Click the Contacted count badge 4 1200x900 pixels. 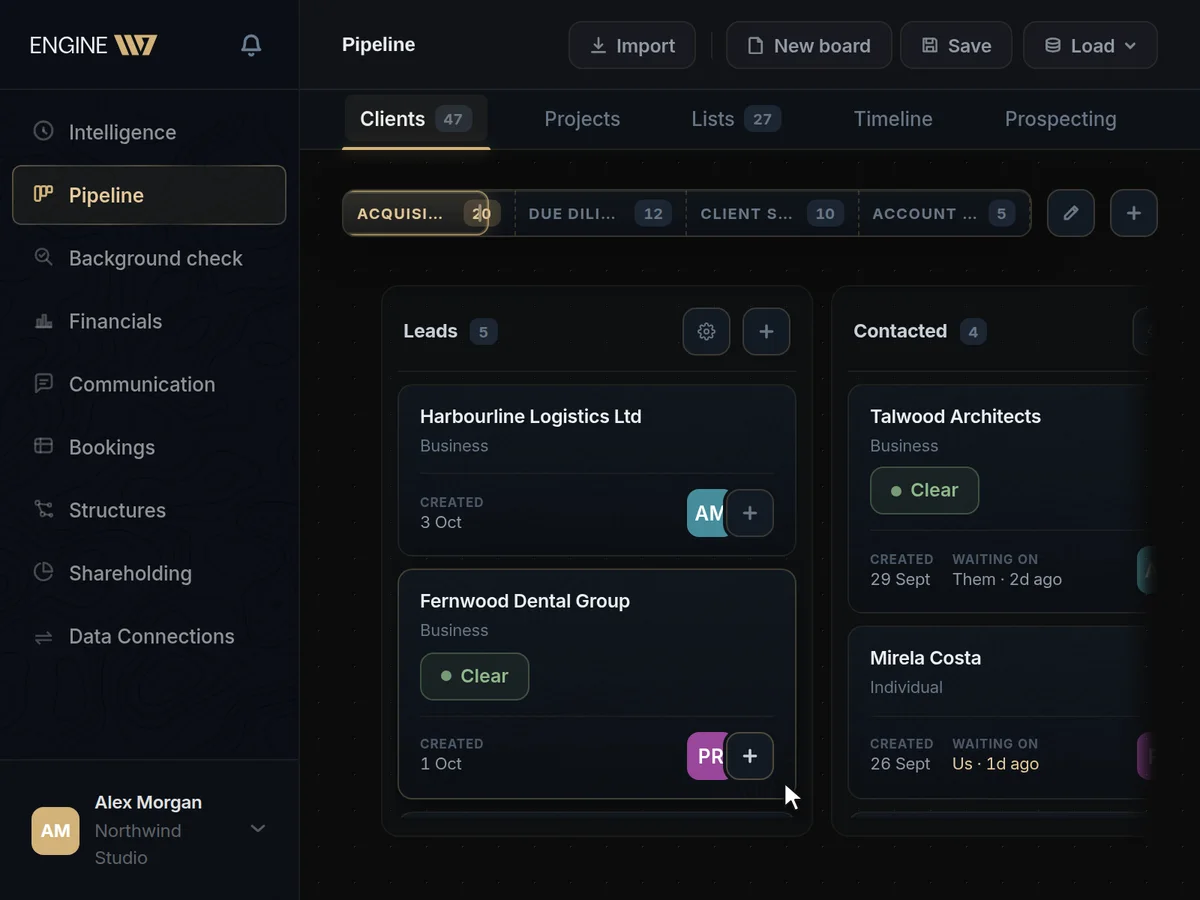click(973, 332)
